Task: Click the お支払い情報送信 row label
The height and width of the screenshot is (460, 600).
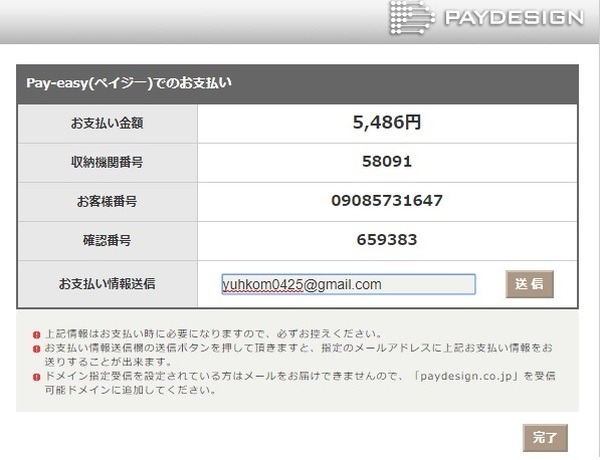Action: 107,284
